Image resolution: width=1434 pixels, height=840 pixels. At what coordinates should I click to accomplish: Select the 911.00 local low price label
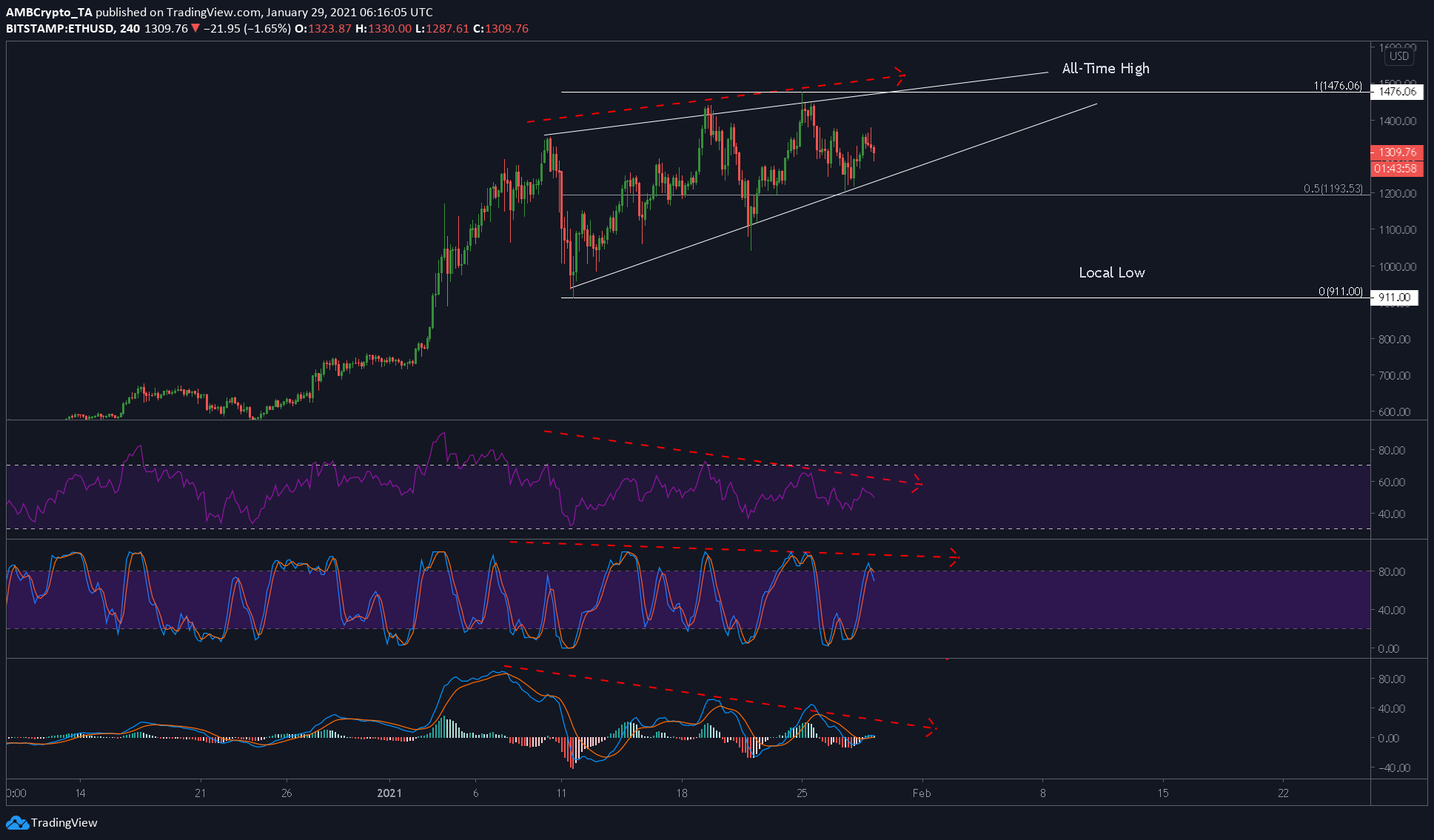pyautogui.click(x=1395, y=298)
